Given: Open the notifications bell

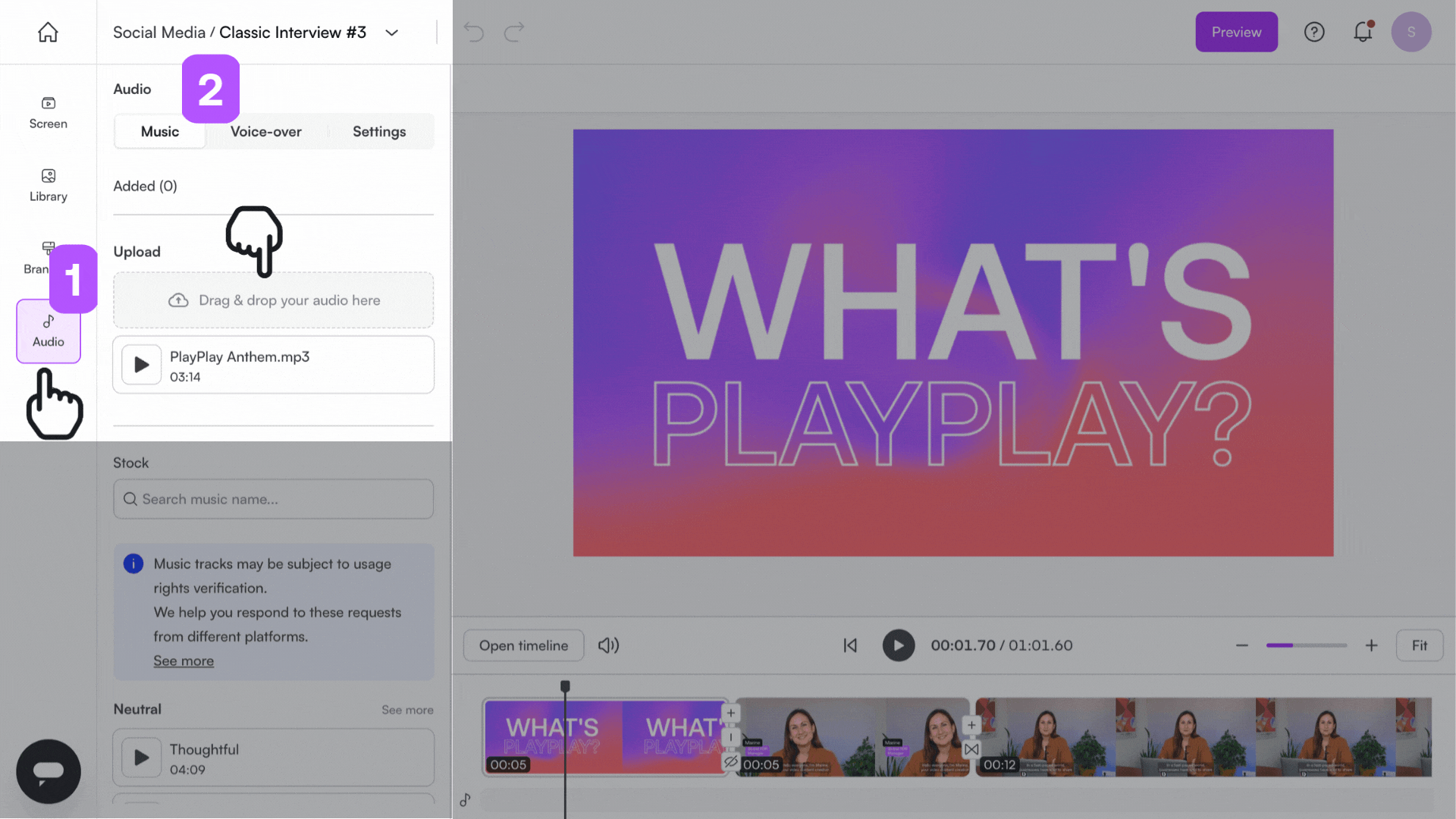Looking at the screenshot, I should (x=1363, y=32).
